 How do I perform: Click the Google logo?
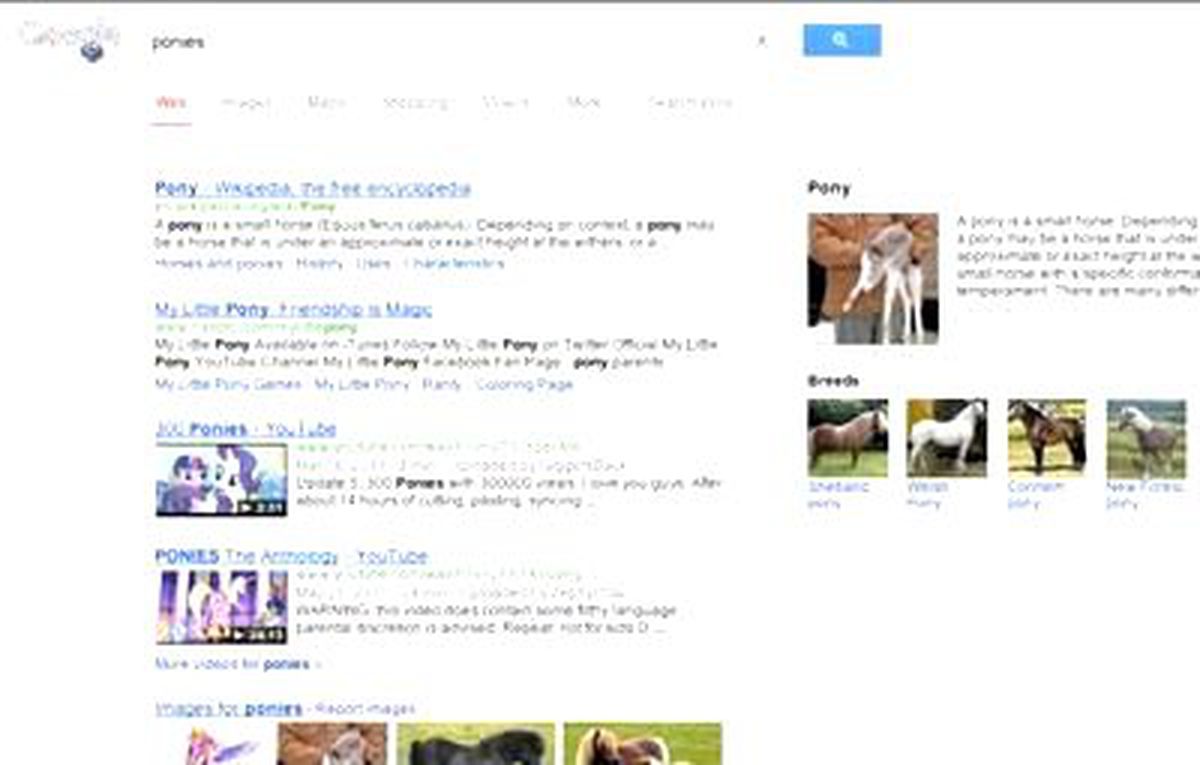tap(69, 40)
